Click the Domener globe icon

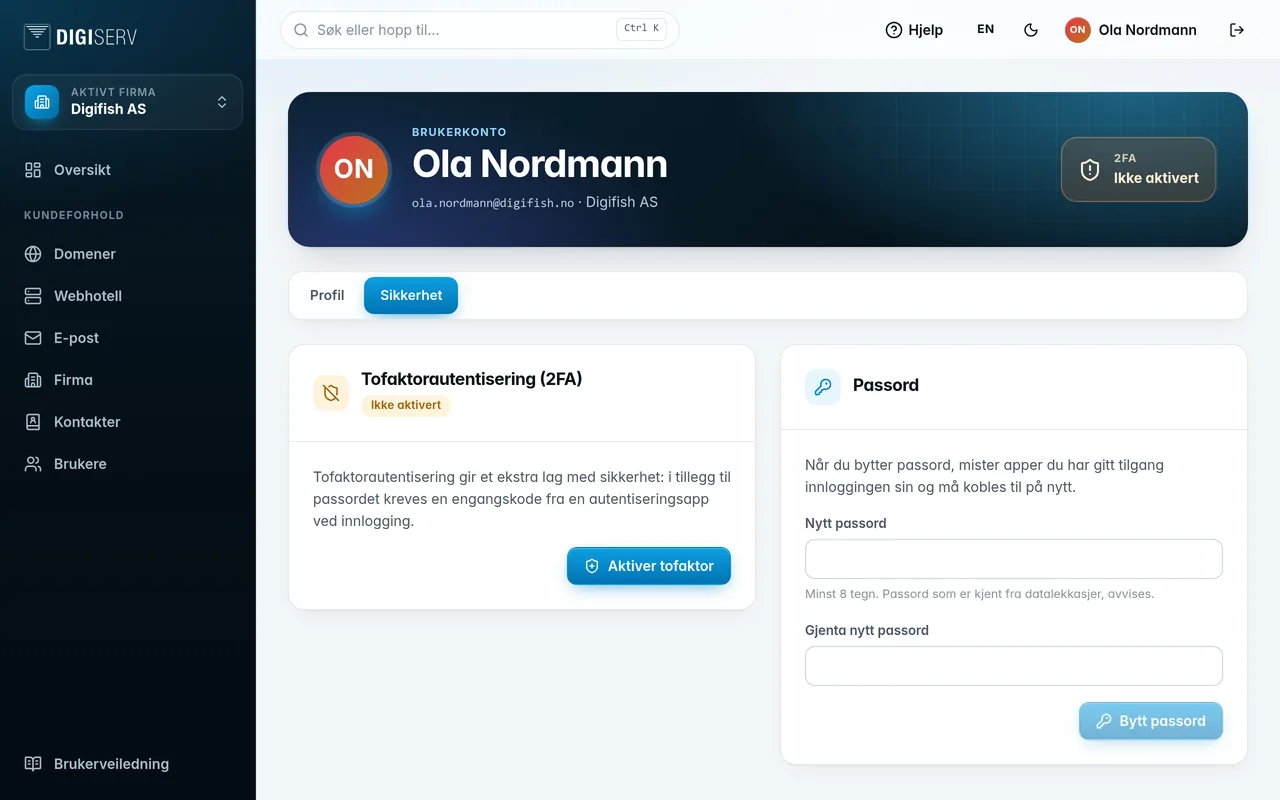33,254
